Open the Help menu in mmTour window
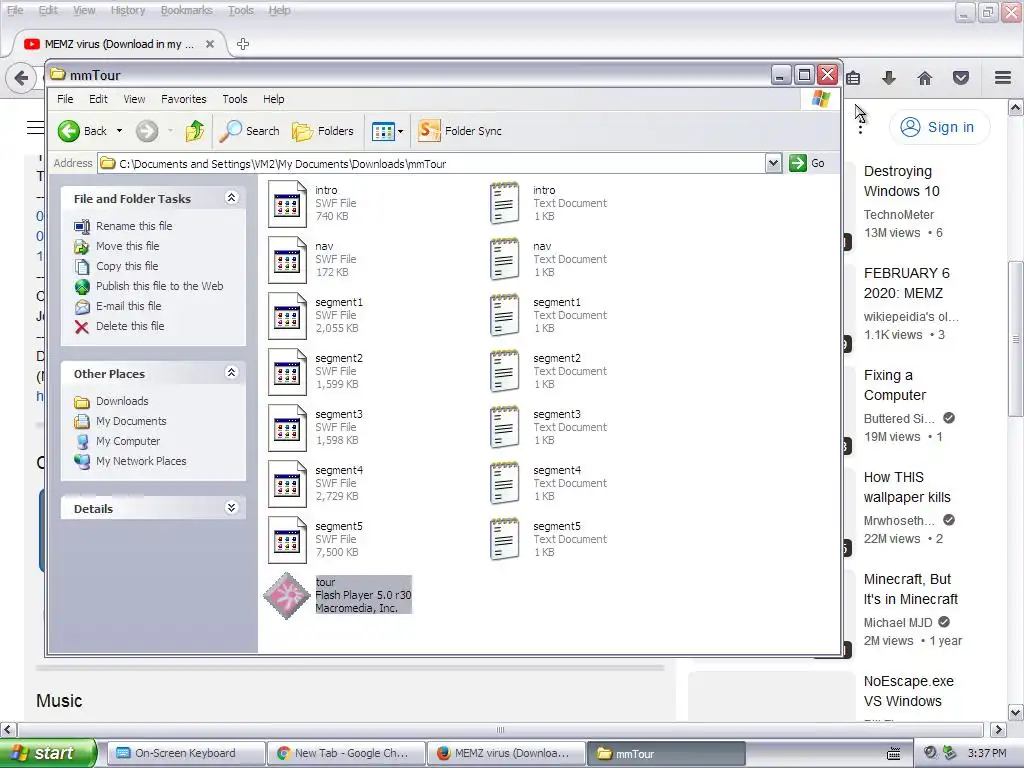Viewport: 1024px width, 768px height. [274, 99]
